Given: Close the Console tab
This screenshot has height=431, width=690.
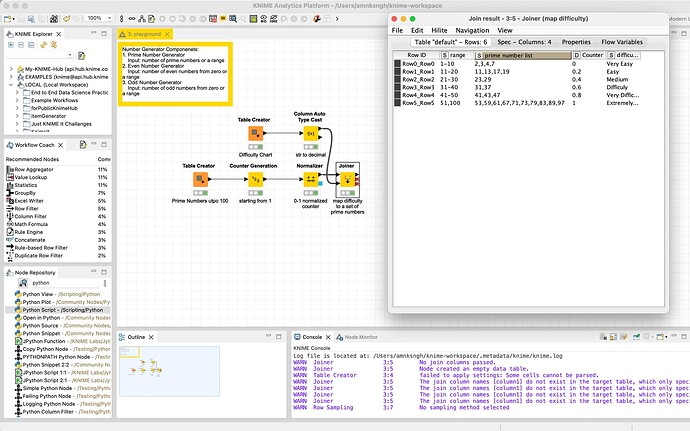Looking at the screenshot, I should click(328, 337).
